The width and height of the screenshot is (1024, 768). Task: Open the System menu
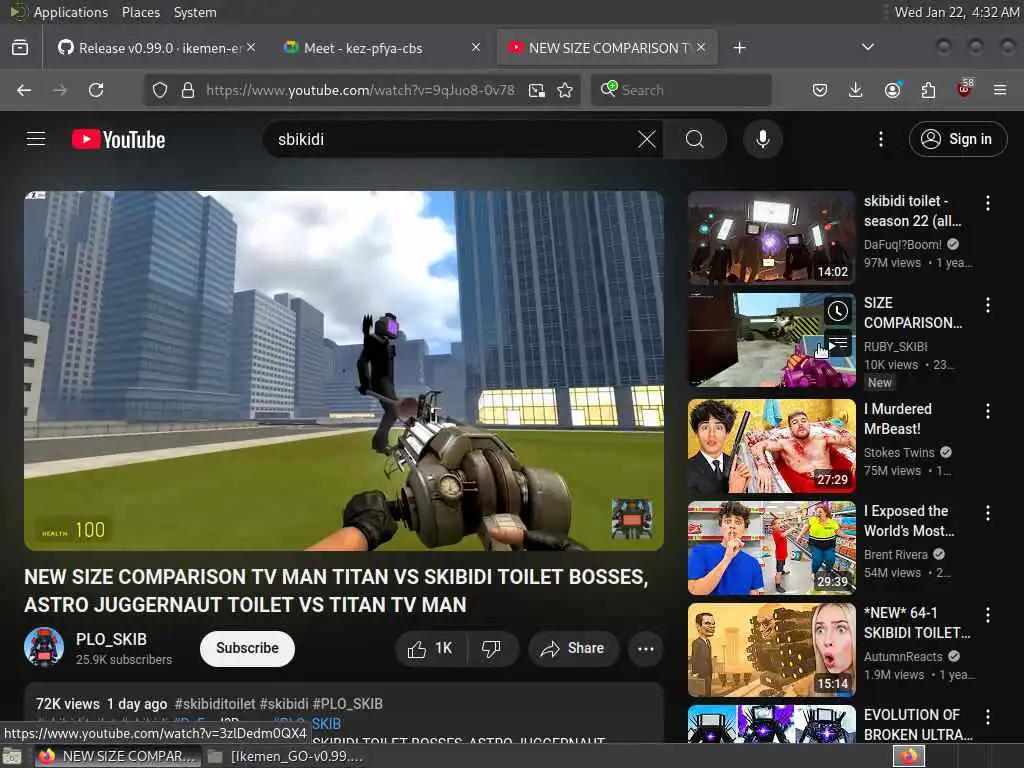click(195, 12)
